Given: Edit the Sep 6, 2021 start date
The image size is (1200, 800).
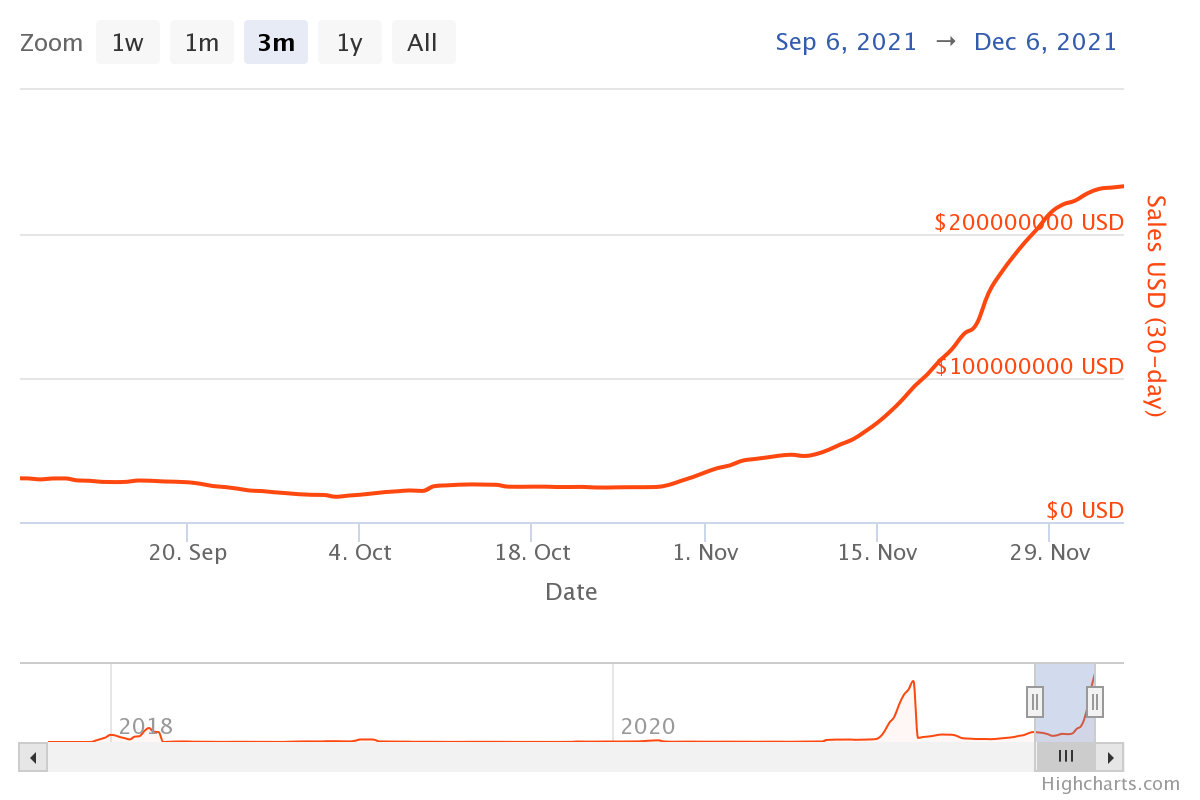Looking at the screenshot, I should click(x=846, y=42).
